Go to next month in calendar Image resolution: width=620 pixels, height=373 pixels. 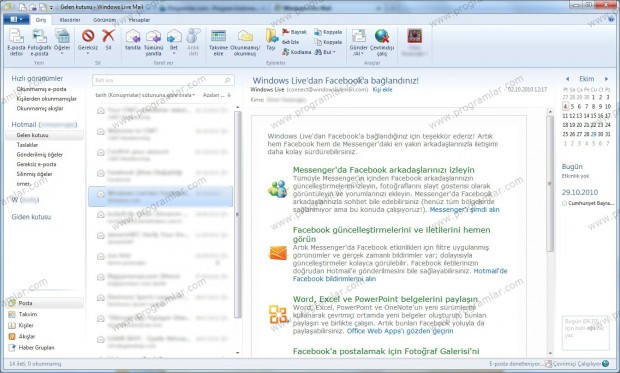[606, 79]
